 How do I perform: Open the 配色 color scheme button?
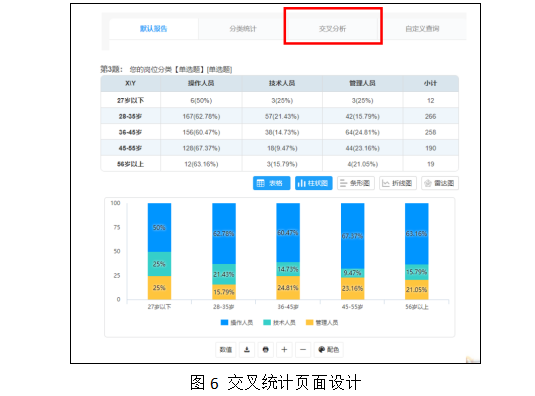(x=329, y=350)
